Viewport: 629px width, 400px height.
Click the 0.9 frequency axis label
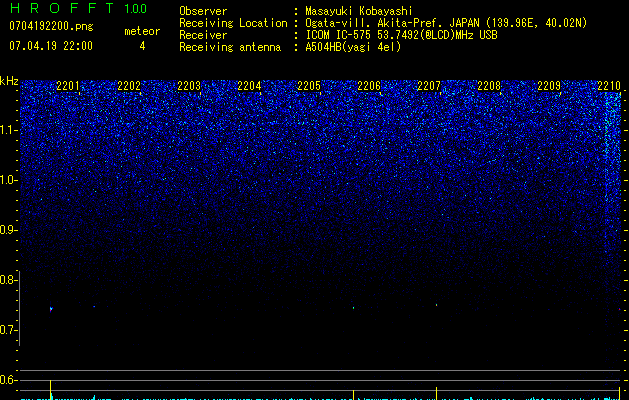[8, 230]
